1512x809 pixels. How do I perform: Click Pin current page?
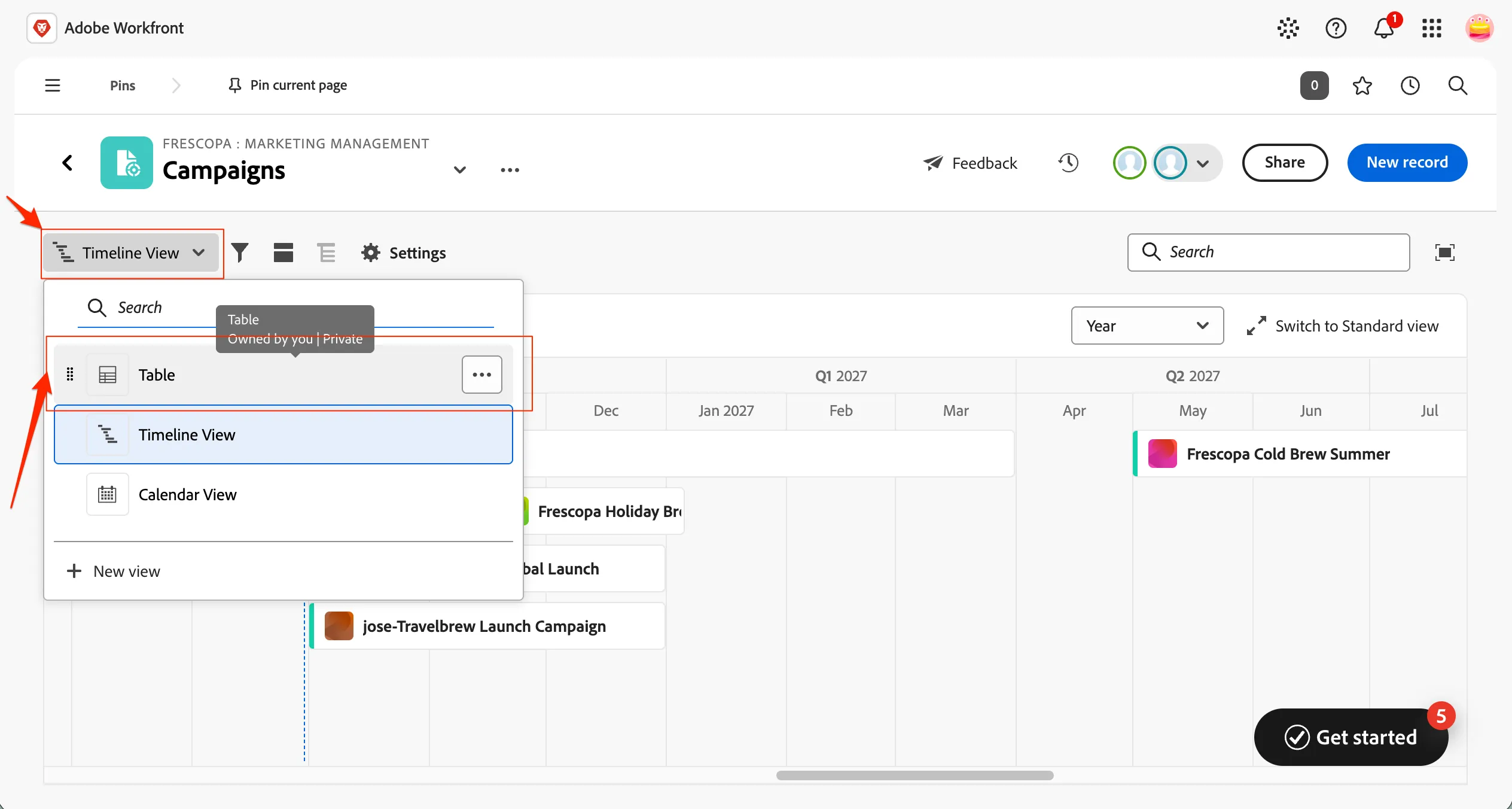pos(287,86)
